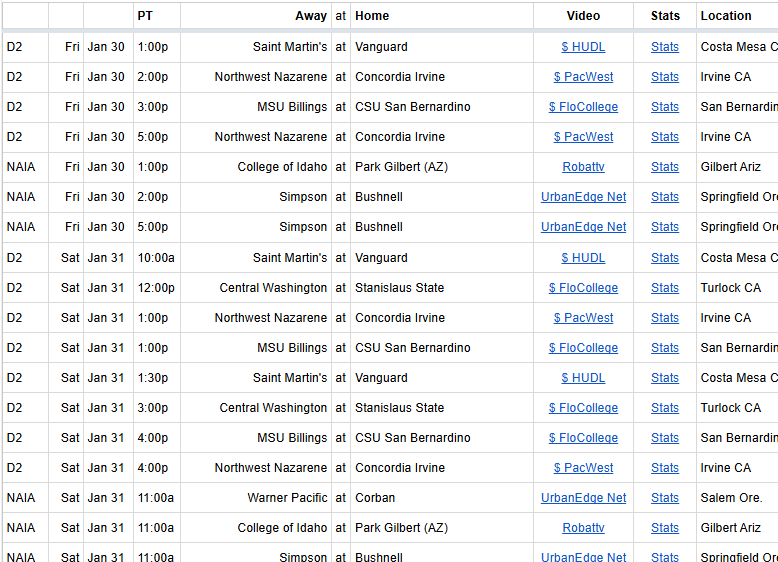
Task: Open $ PacWest video for Saturday 1:00p Concordia Irvine game
Action: [583, 318]
